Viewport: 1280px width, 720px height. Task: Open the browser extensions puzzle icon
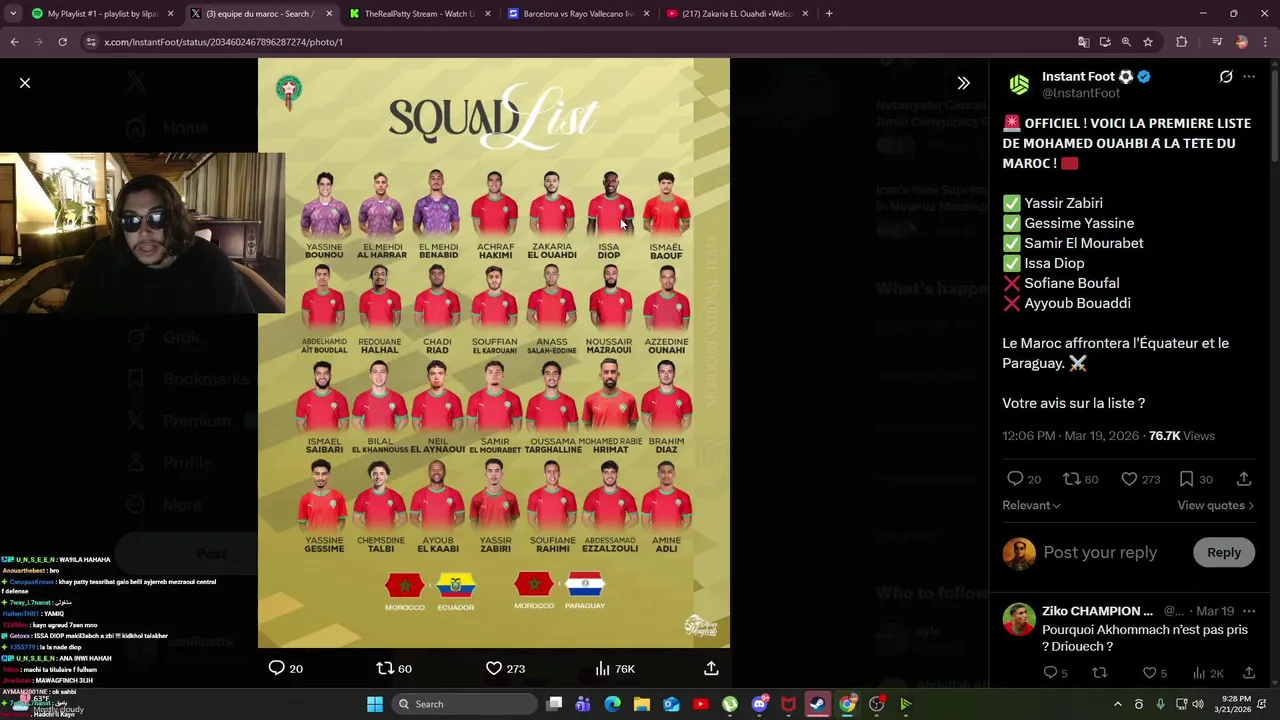(x=1182, y=42)
